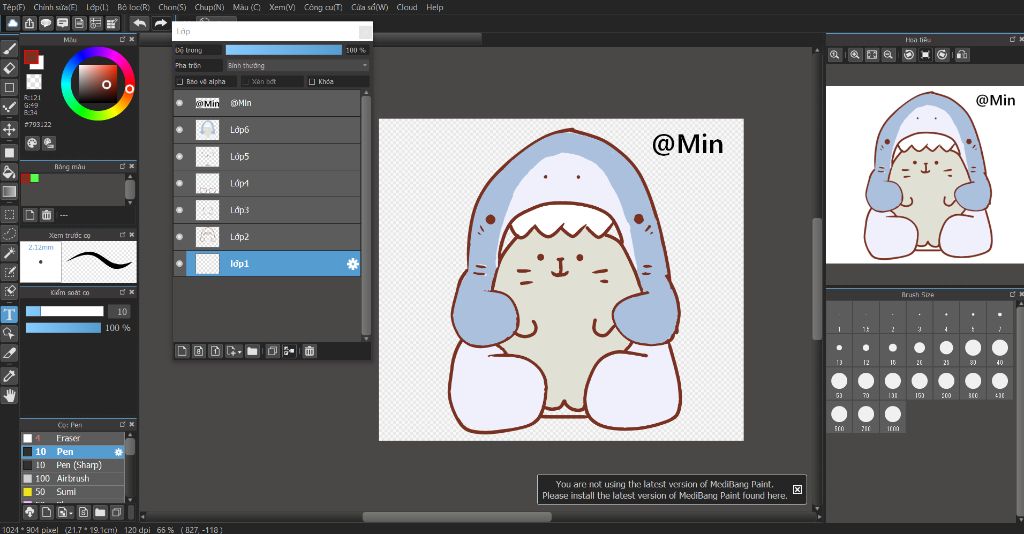1024x534 pixels.
Task: Click the navigator preview thumbnail
Action: point(925,174)
